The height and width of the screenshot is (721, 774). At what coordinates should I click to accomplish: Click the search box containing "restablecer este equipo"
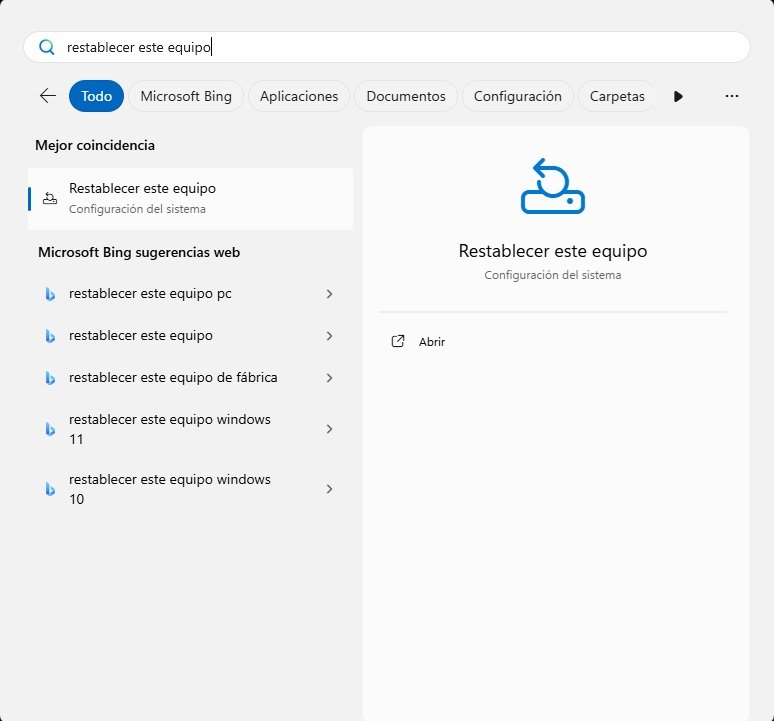point(387,47)
